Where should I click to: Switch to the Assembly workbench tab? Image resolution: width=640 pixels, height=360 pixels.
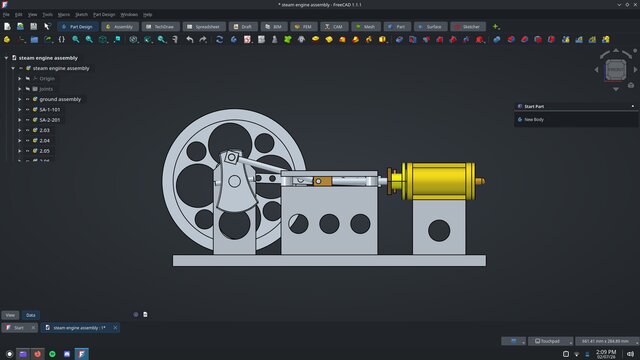click(120, 27)
